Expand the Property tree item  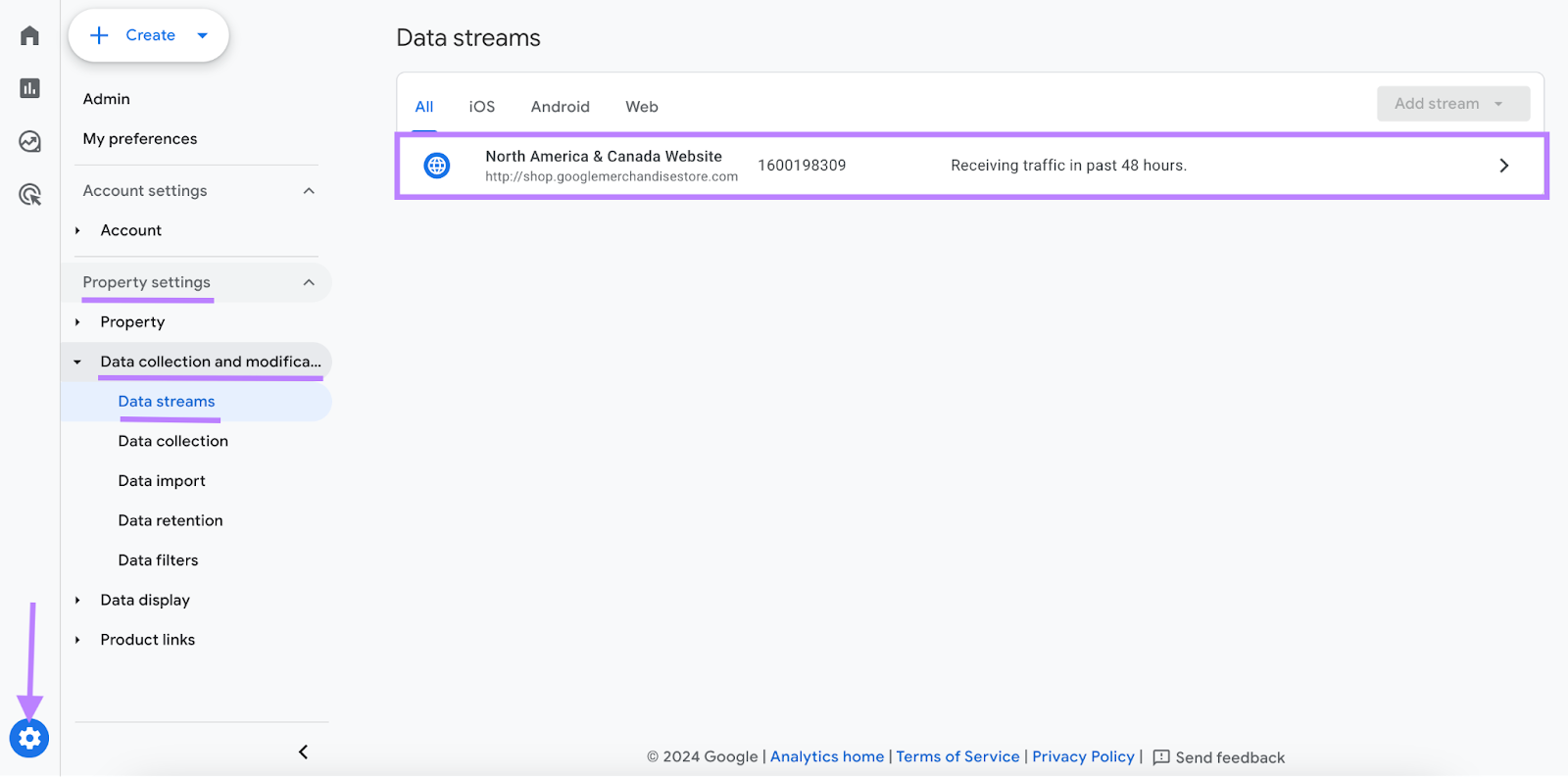coord(77,322)
